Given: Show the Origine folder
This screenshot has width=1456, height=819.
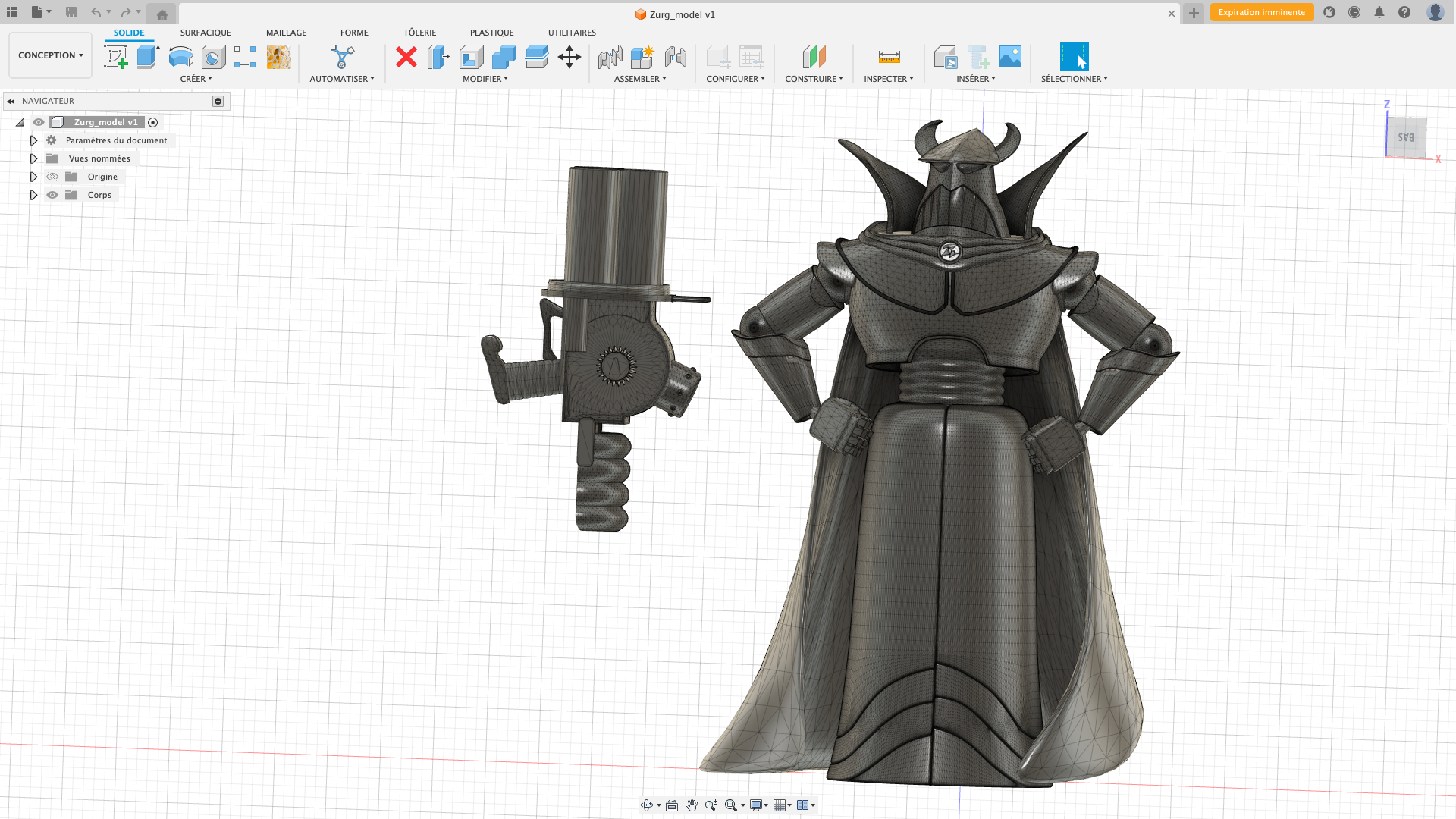Looking at the screenshot, I should pos(52,176).
